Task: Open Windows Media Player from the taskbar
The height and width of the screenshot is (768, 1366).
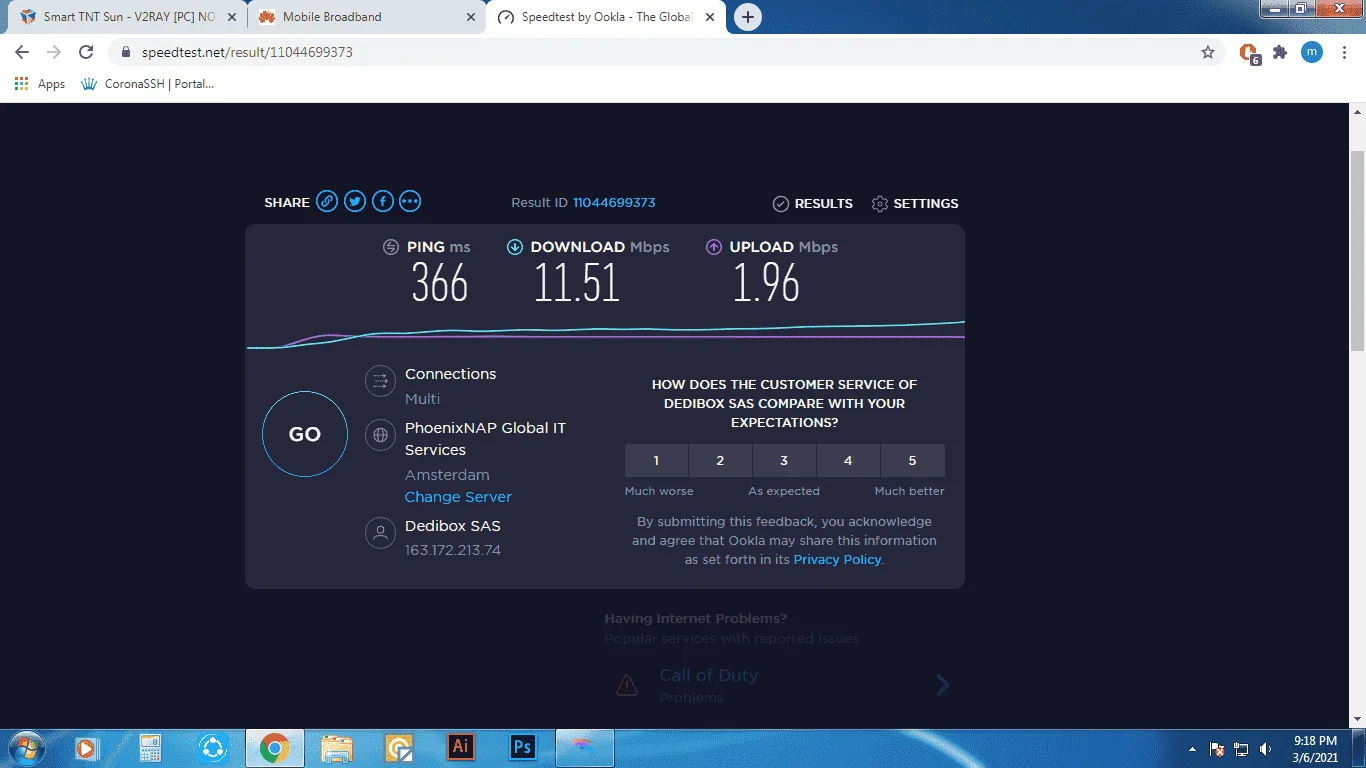Action: tap(87, 747)
